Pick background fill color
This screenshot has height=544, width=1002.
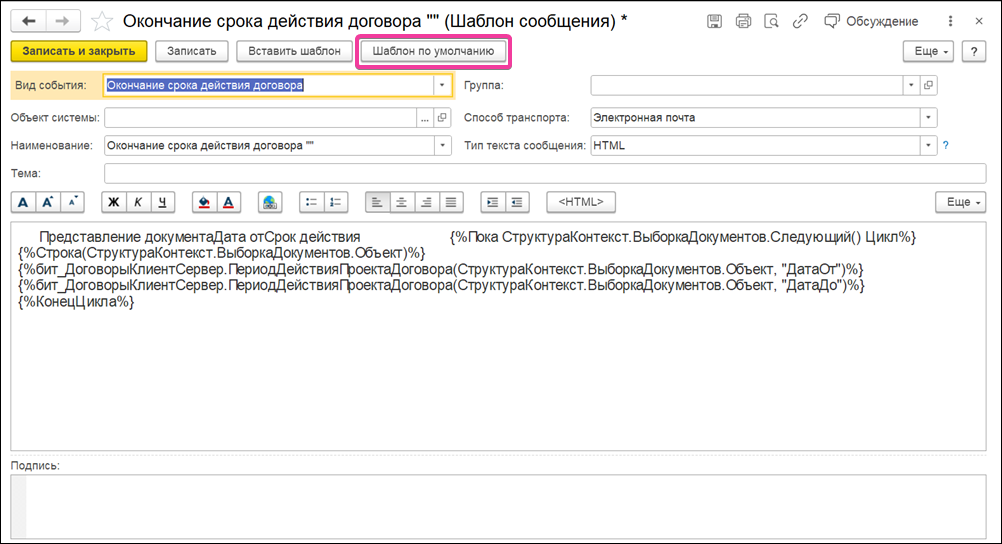[204, 202]
